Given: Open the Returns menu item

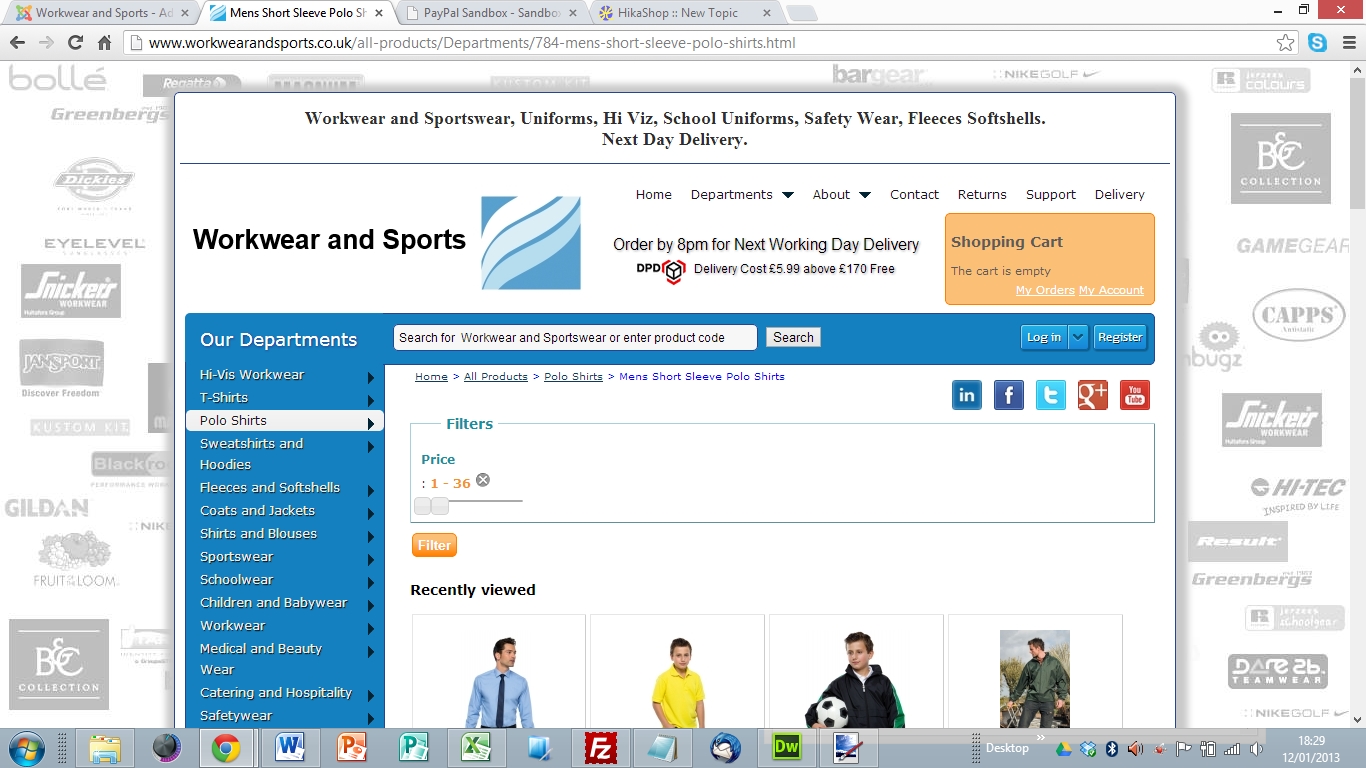Looking at the screenshot, I should [982, 195].
